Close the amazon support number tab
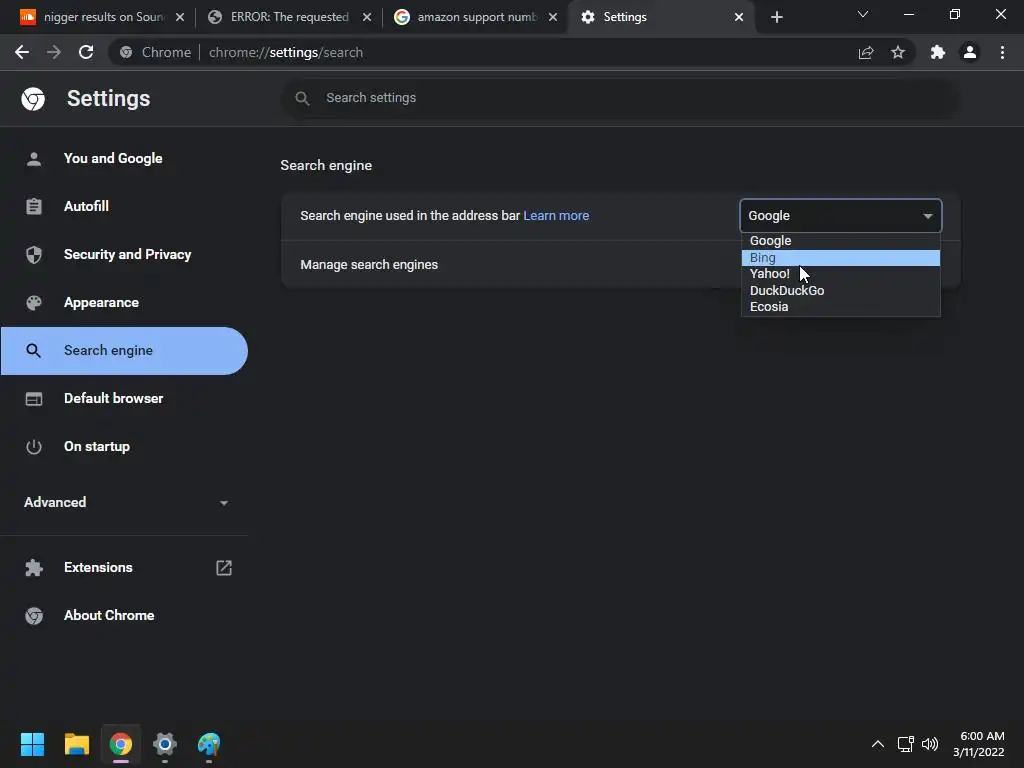1024x768 pixels. [552, 17]
